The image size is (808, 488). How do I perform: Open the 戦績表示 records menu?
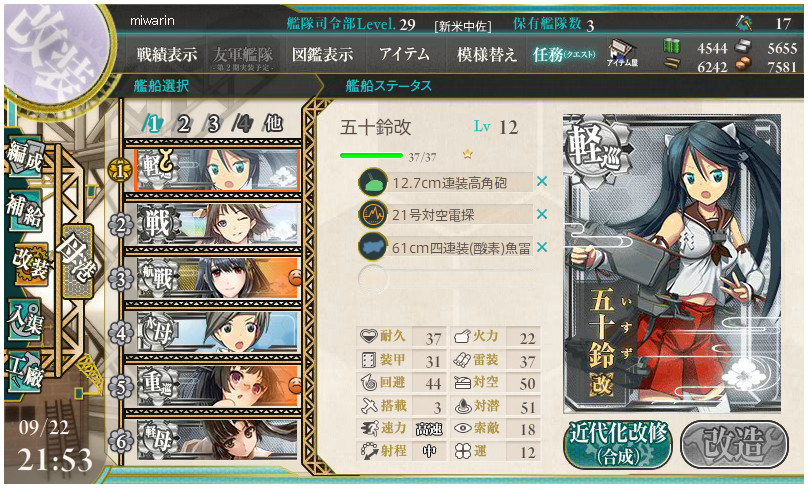point(166,55)
